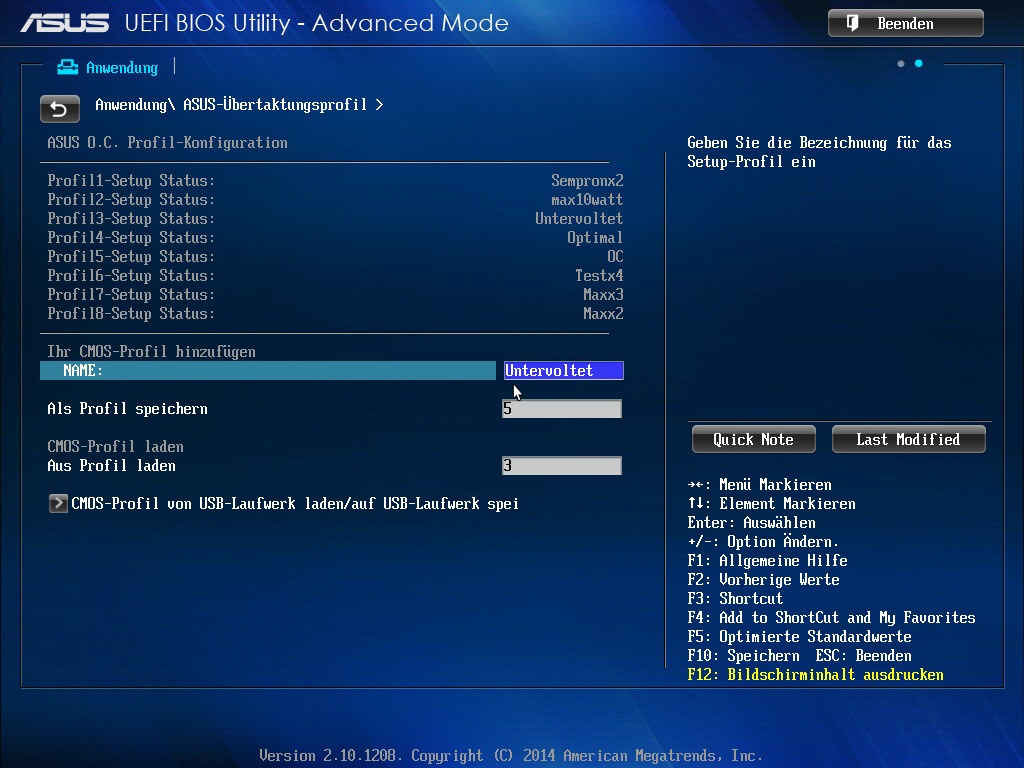Viewport: 1024px width, 768px height.
Task: Click the F10: Speichern ESC: Beenden hint
Action: coord(799,656)
